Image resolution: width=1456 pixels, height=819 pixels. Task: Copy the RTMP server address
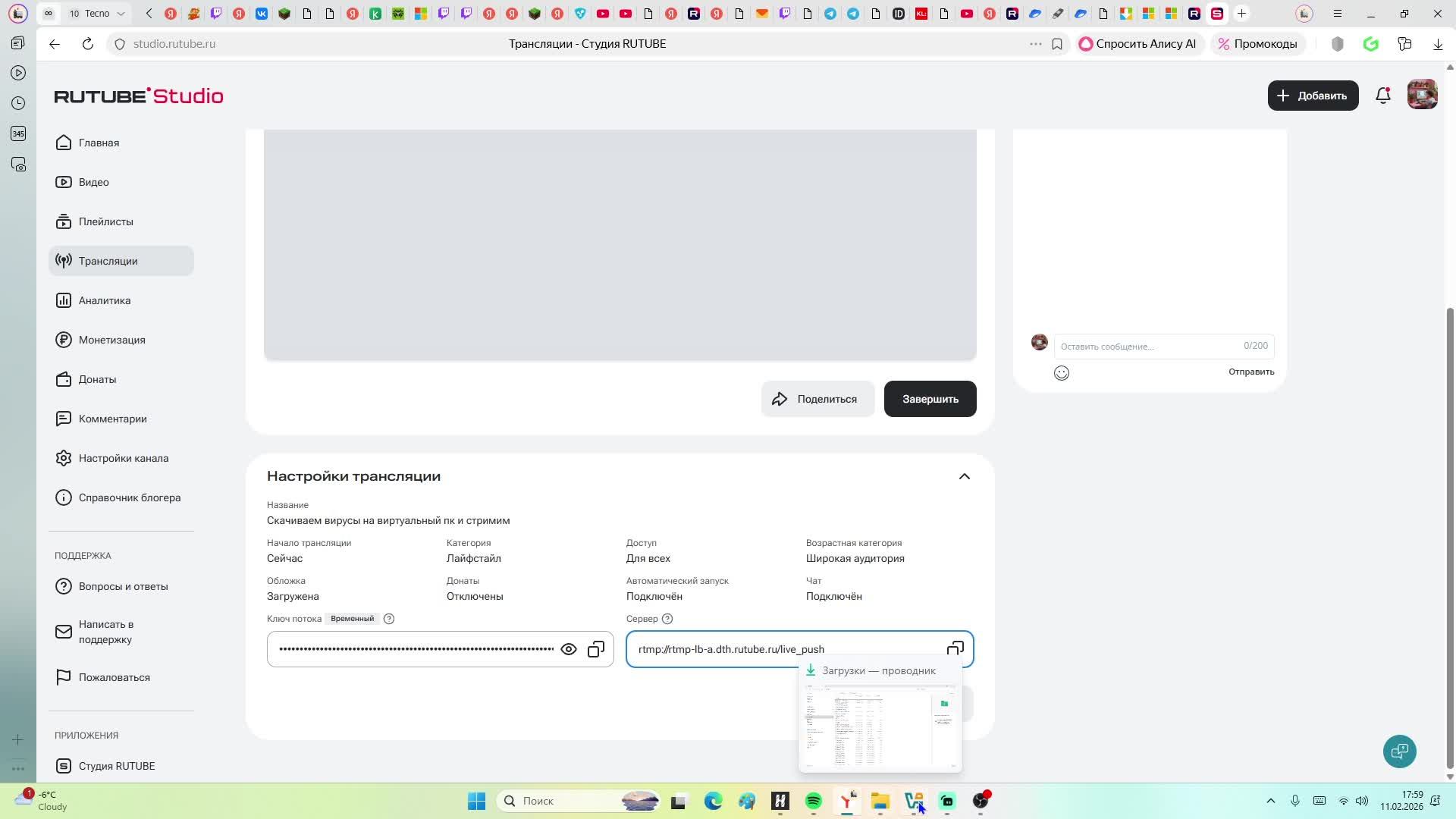coord(955,648)
